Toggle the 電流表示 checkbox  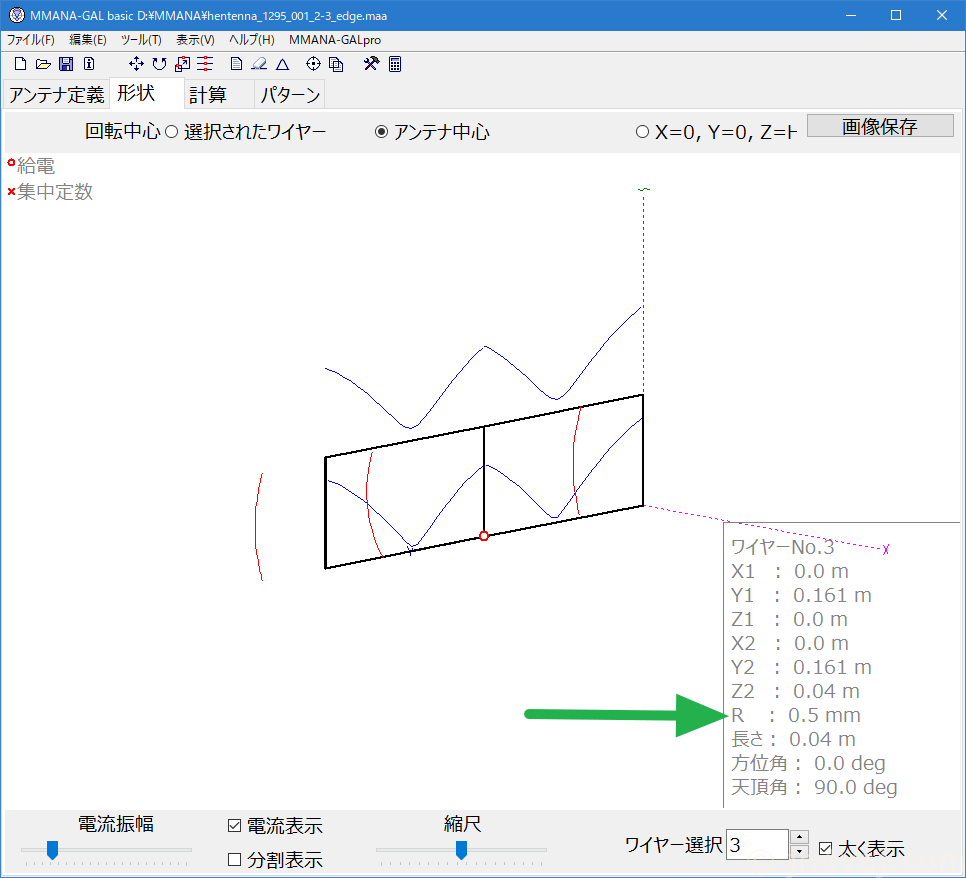[x=234, y=826]
